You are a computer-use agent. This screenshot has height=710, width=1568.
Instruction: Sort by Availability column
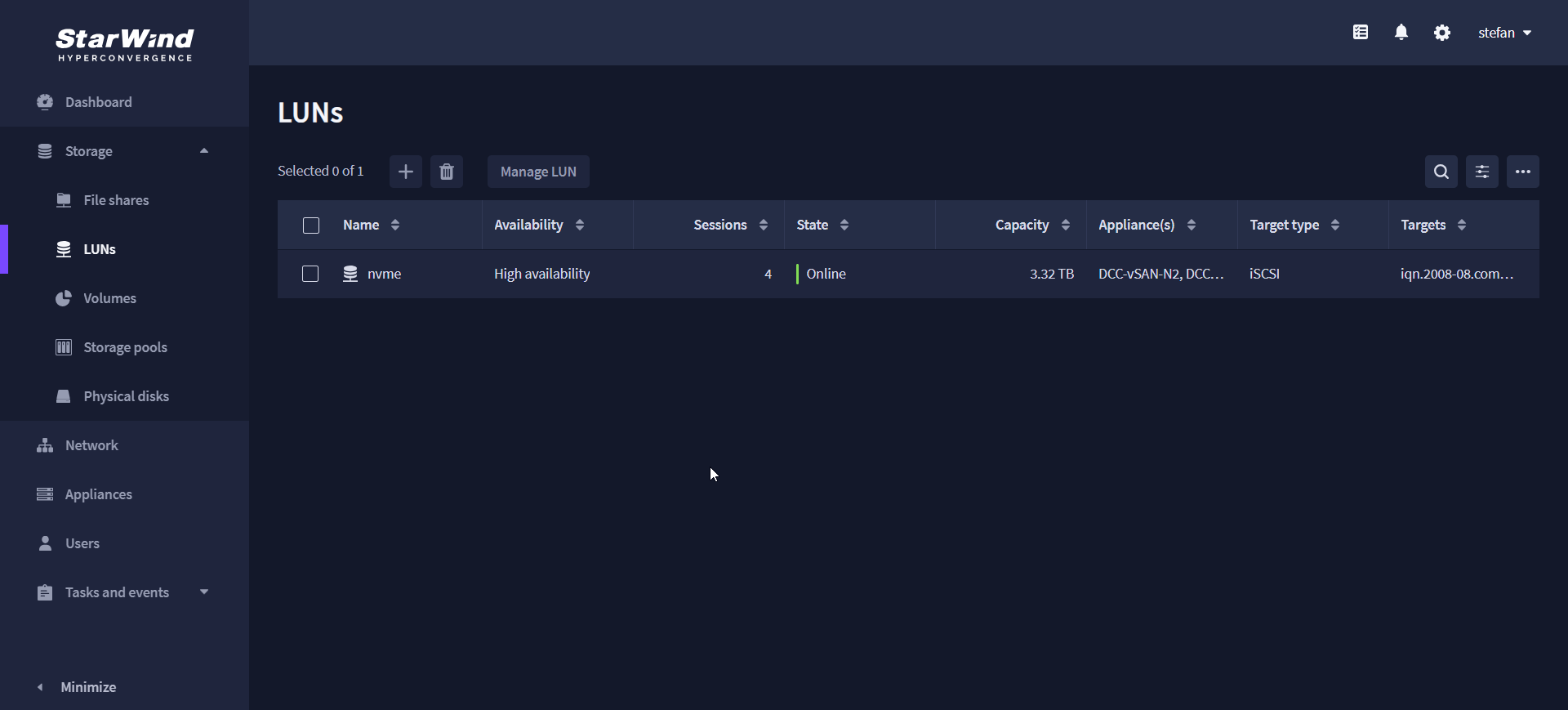pyautogui.click(x=580, y=225)
